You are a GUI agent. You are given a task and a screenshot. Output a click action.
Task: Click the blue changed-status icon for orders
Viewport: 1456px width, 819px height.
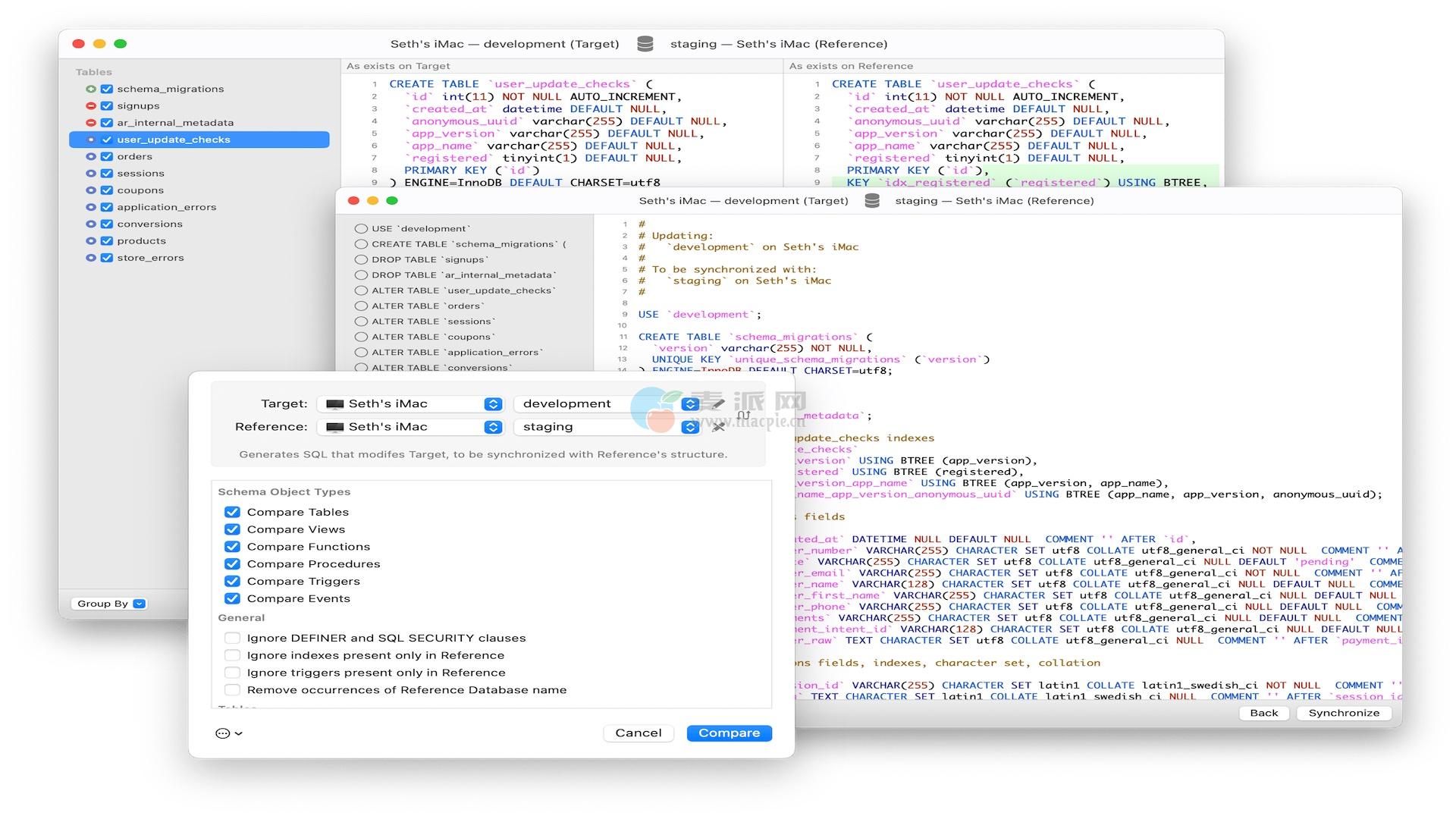(91, 157)
